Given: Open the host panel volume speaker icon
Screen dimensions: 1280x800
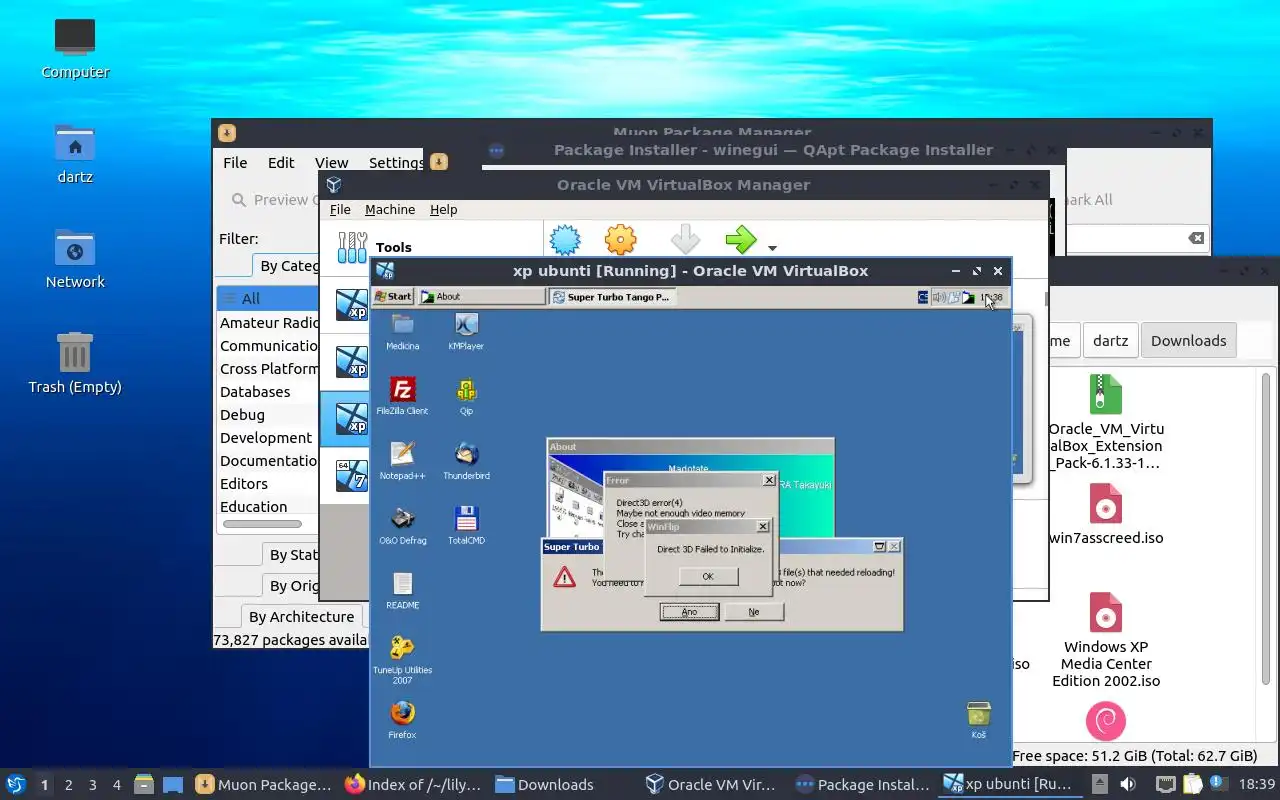Looking at the screenshot, I should click(1127, 784).
